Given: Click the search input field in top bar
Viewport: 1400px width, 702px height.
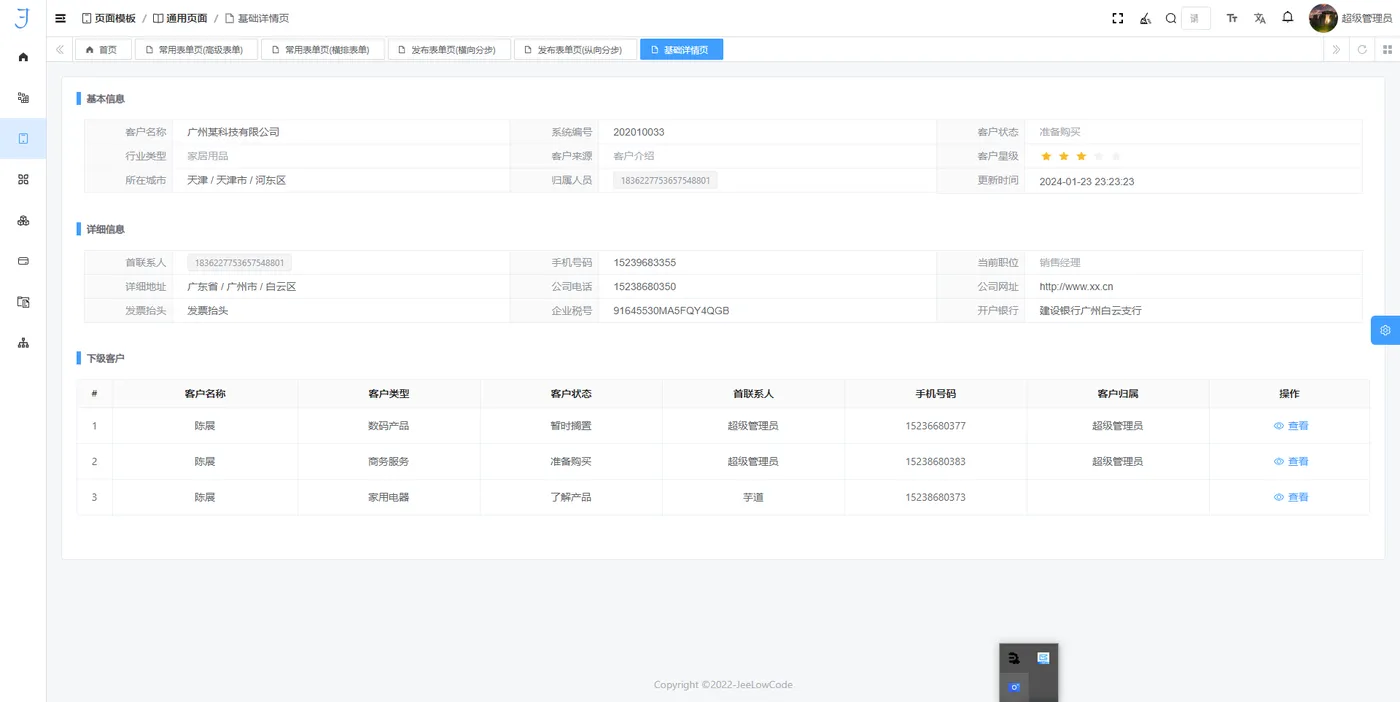Looking at the screenshot, I should [x=1196, y=17].
